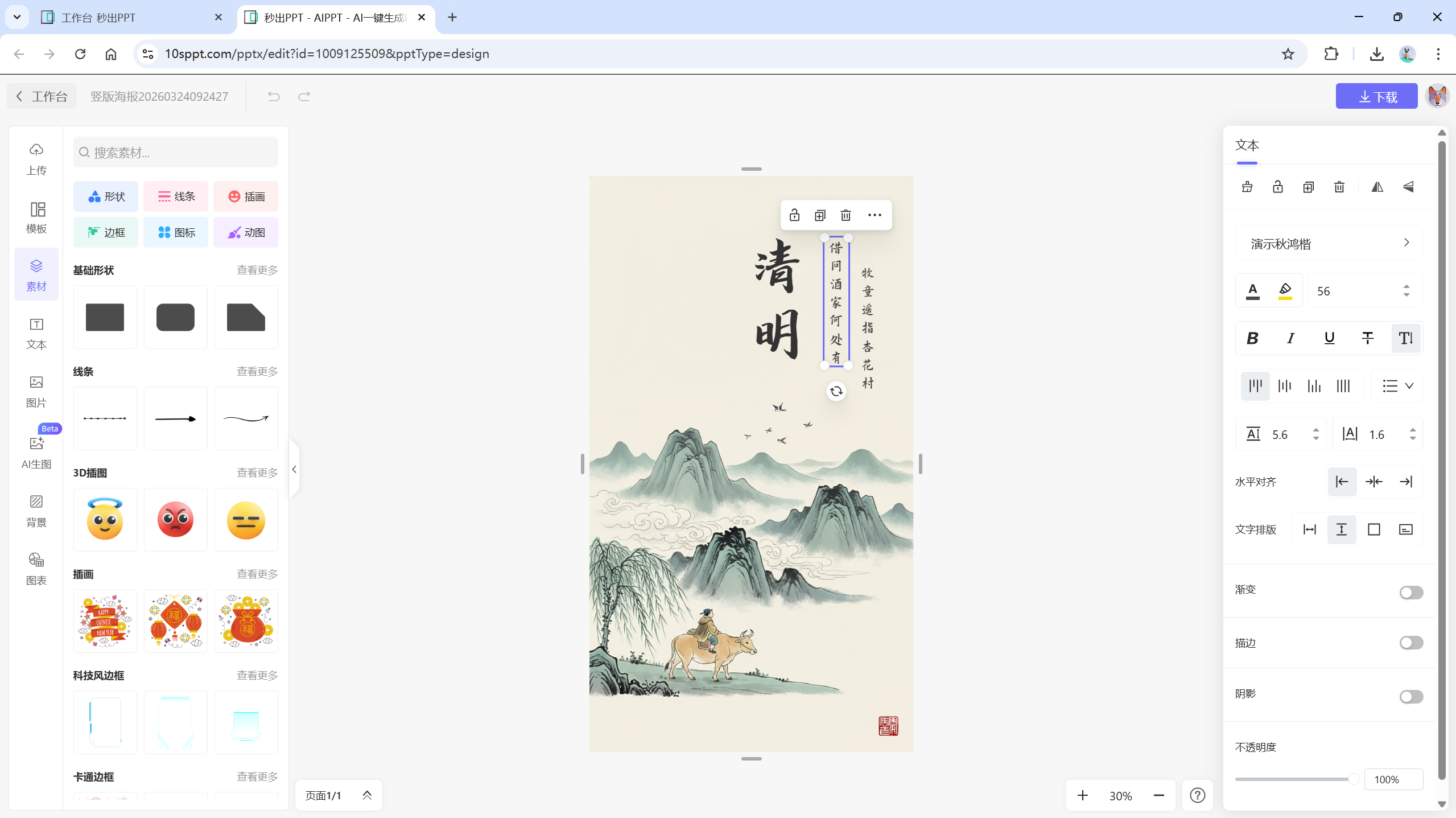The height and width of the screenshot is (818, 1456).
Task: Select fixed-height 文字排版 layout option
Action: pos(1373,529)
